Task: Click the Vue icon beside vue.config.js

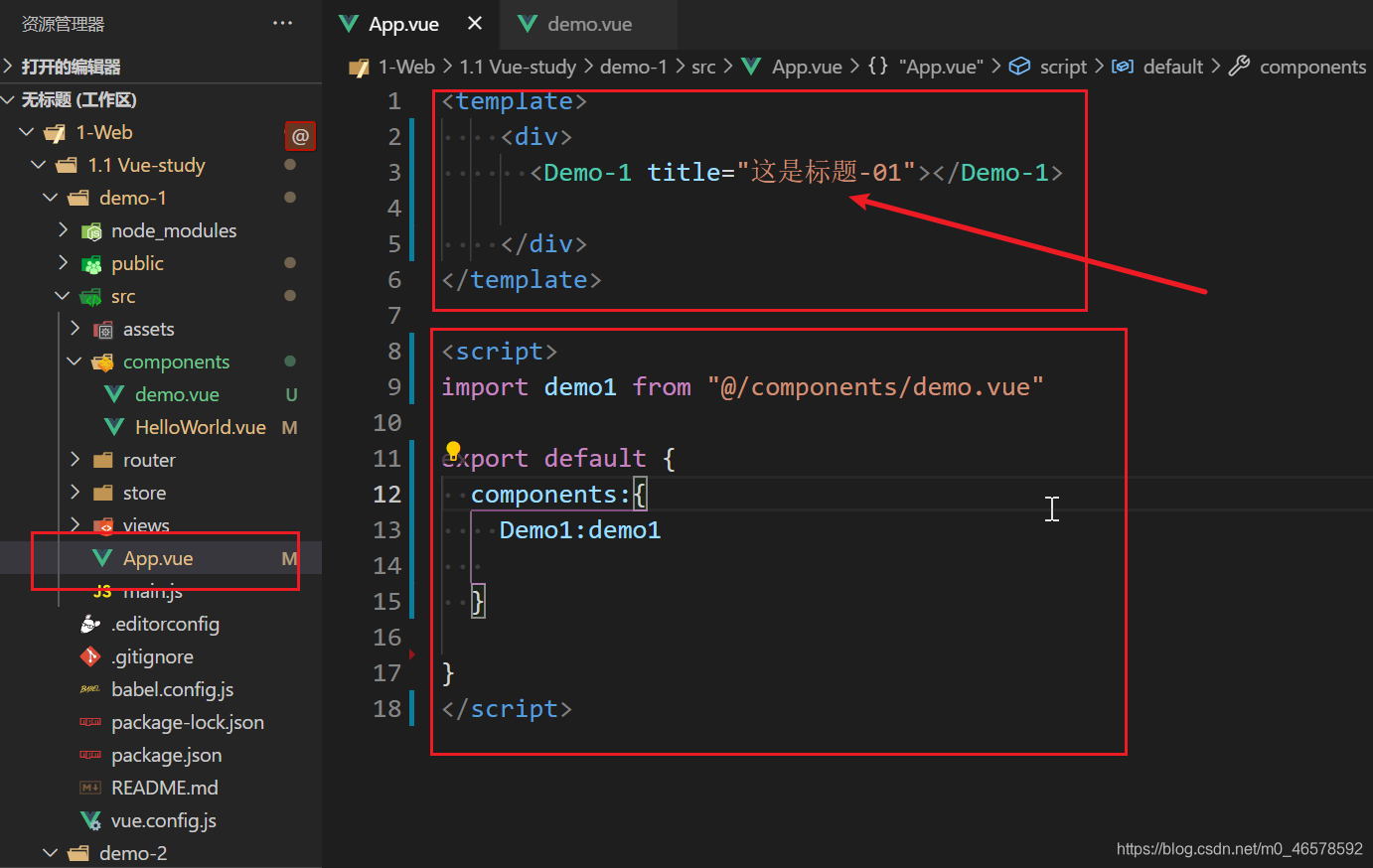Action: 90,820
